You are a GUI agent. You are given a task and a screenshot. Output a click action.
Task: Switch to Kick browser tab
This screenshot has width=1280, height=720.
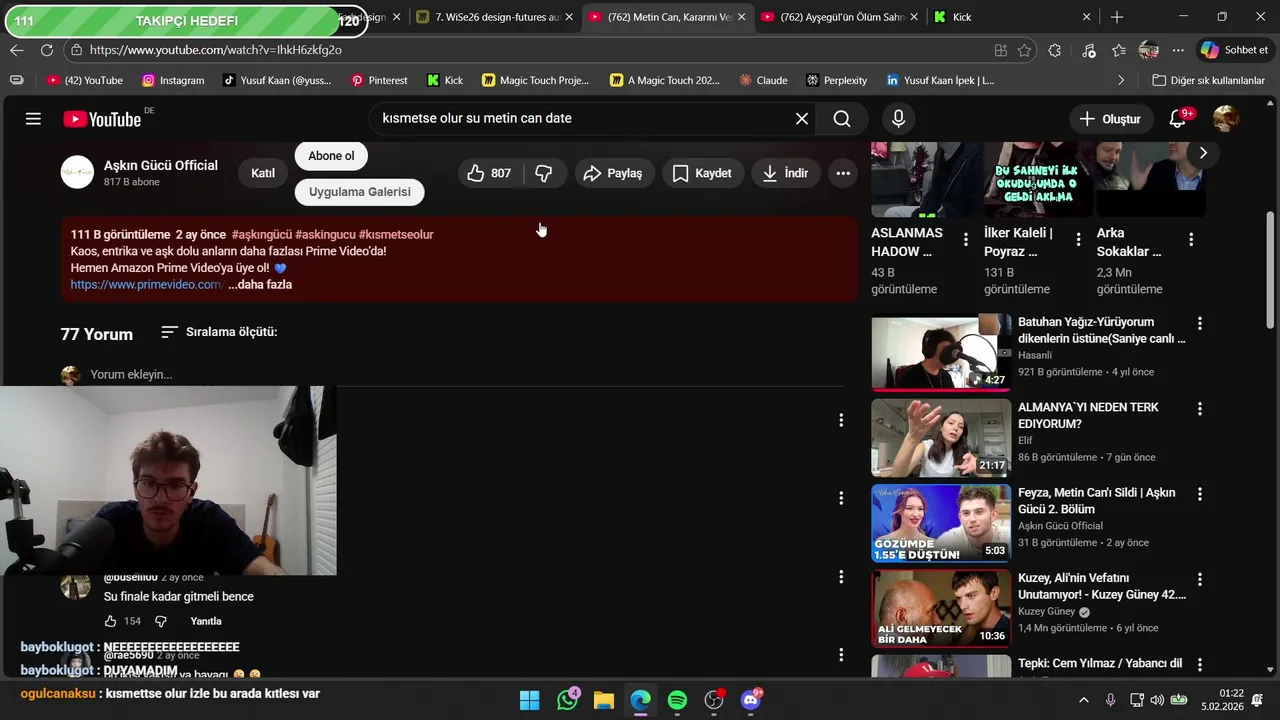(x=1010, y=17)
